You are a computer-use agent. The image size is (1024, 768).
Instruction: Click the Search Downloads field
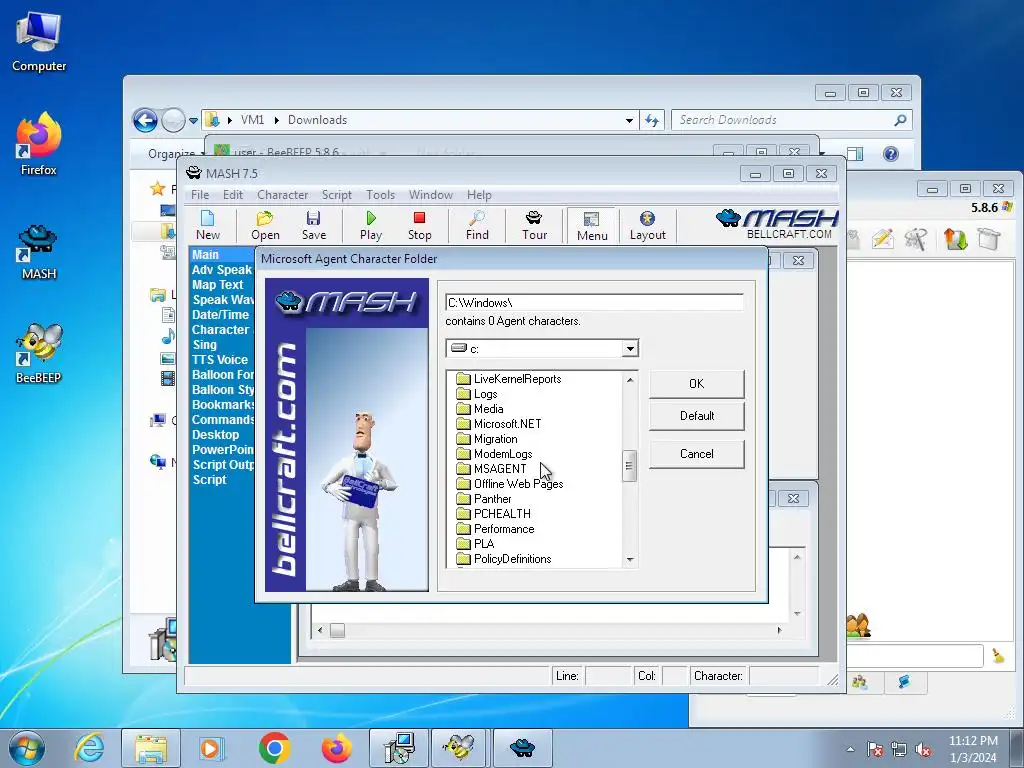[x=784, y=120]
